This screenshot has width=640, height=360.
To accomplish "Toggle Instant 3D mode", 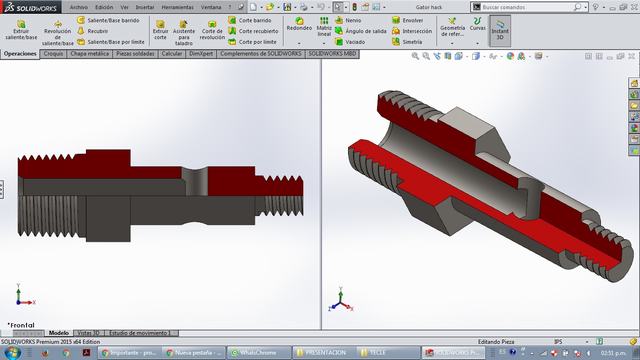I will [x=500, y=31].
